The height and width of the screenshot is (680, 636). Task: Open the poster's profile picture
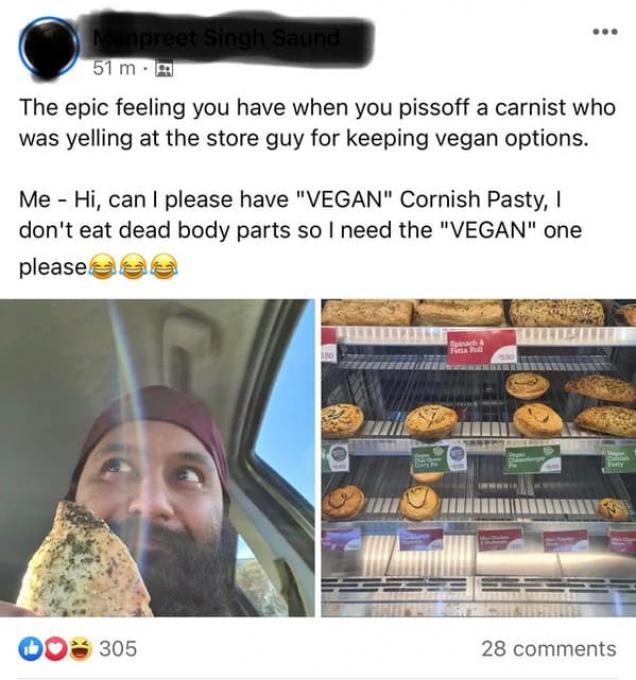48,46
